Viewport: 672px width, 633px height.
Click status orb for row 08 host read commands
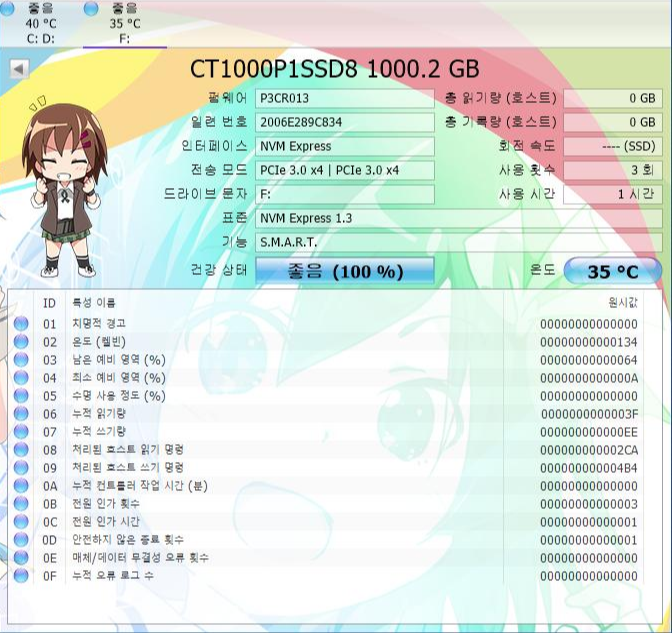click(x=21, y=450)
